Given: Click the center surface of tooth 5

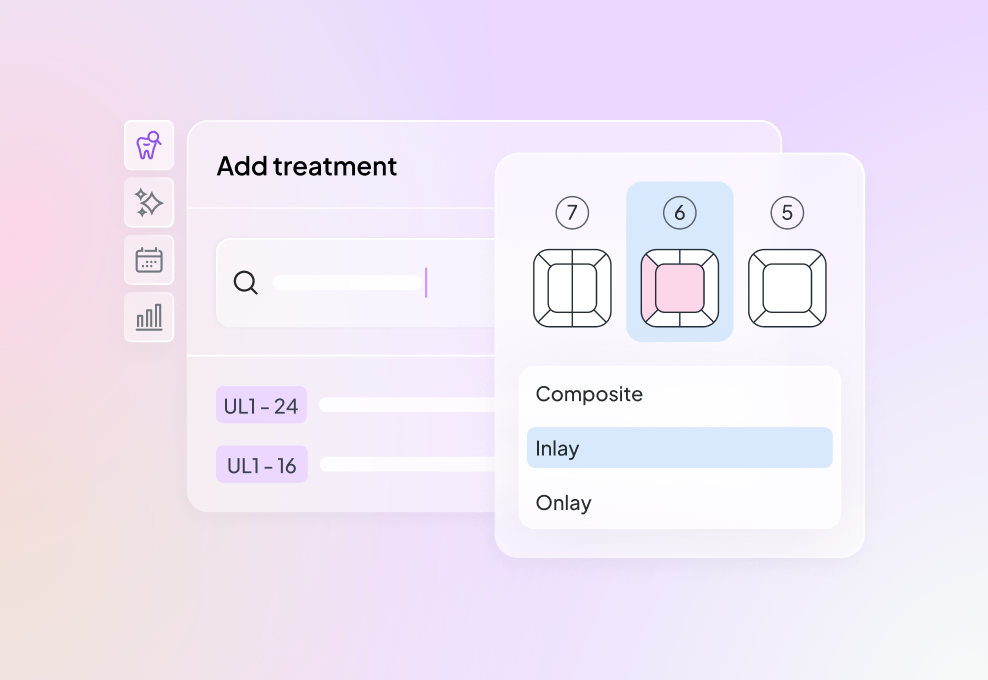Looking at the screenshot, I should [x=787, y=288].
